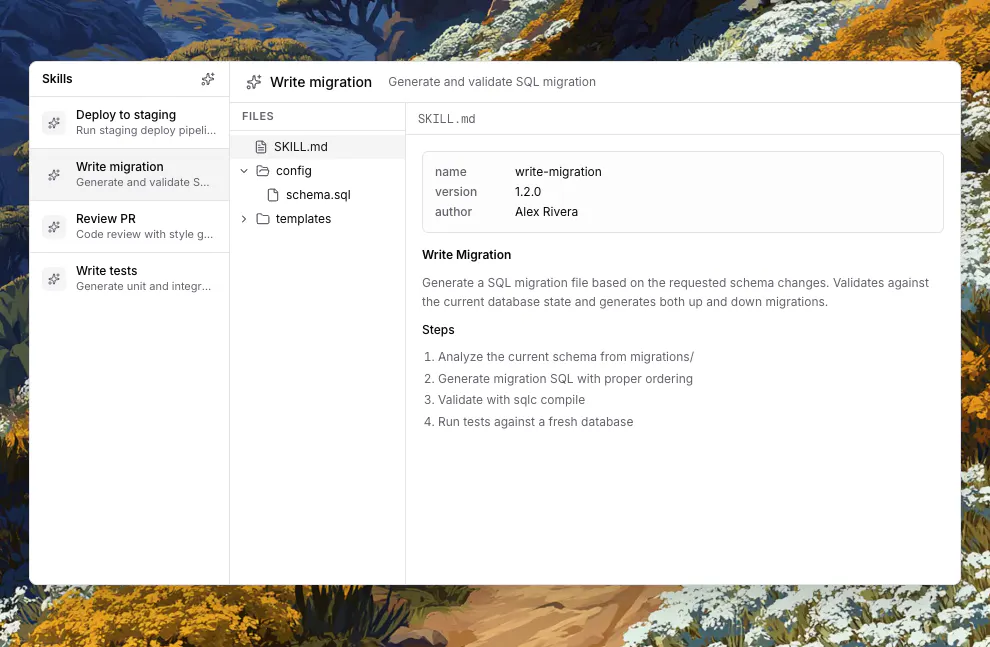This screenshot has height=647, width=990.
Task: Click the SKILL.md document icon
Action: point(261,147)
